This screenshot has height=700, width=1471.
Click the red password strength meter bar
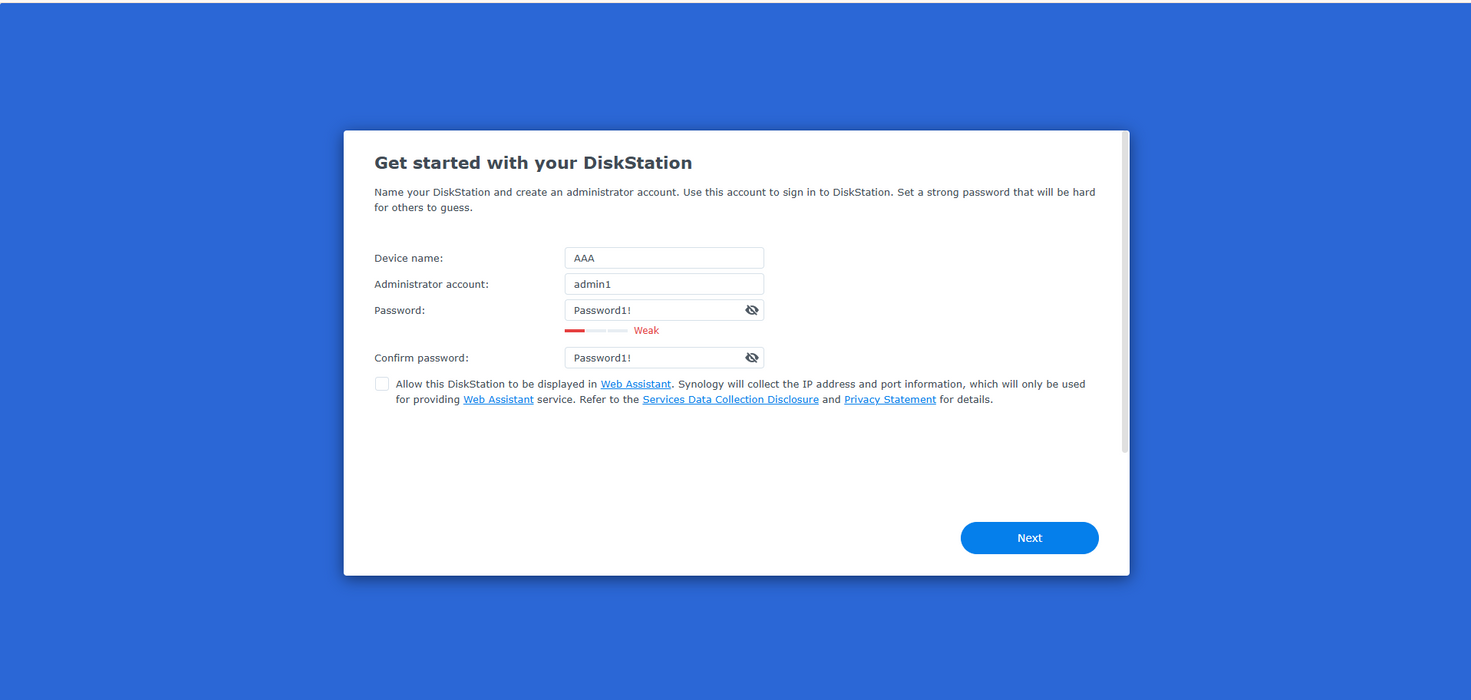tap(575, 331)
